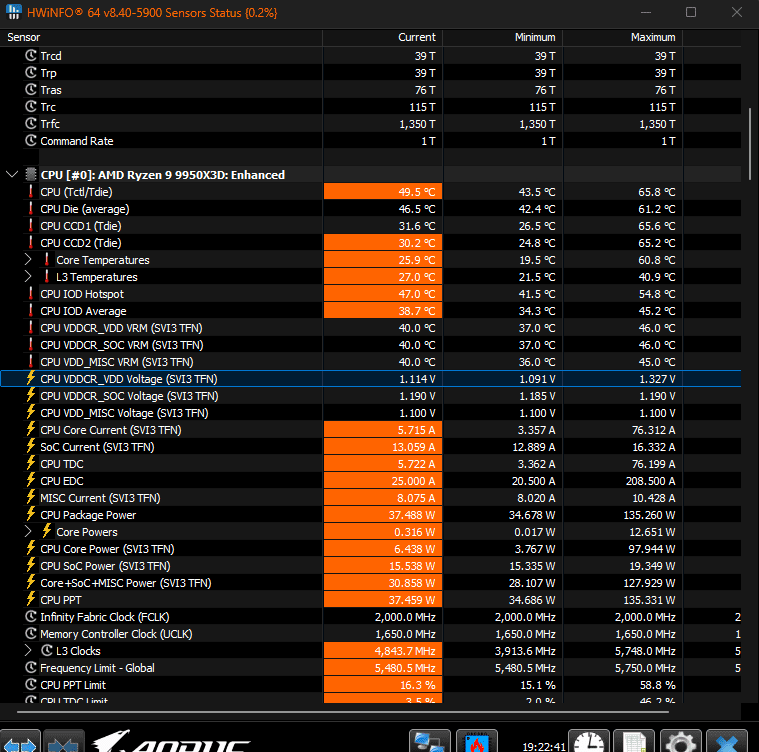Select the CPU VDDCR_VDD Voltage (SVI3 TFN) row
The width and height of the screenshot is (759, 752).
coord(371,379)
